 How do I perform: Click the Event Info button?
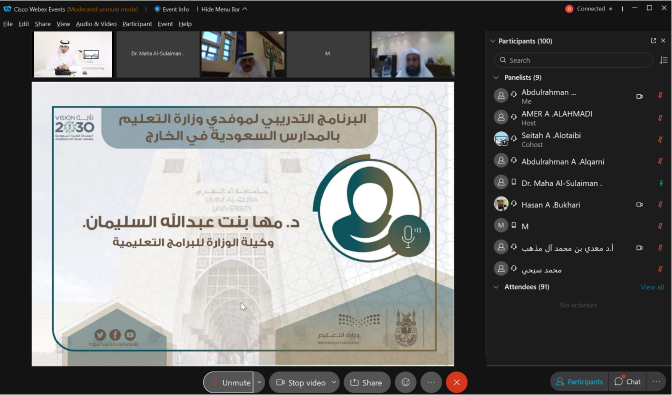point(171,9)
